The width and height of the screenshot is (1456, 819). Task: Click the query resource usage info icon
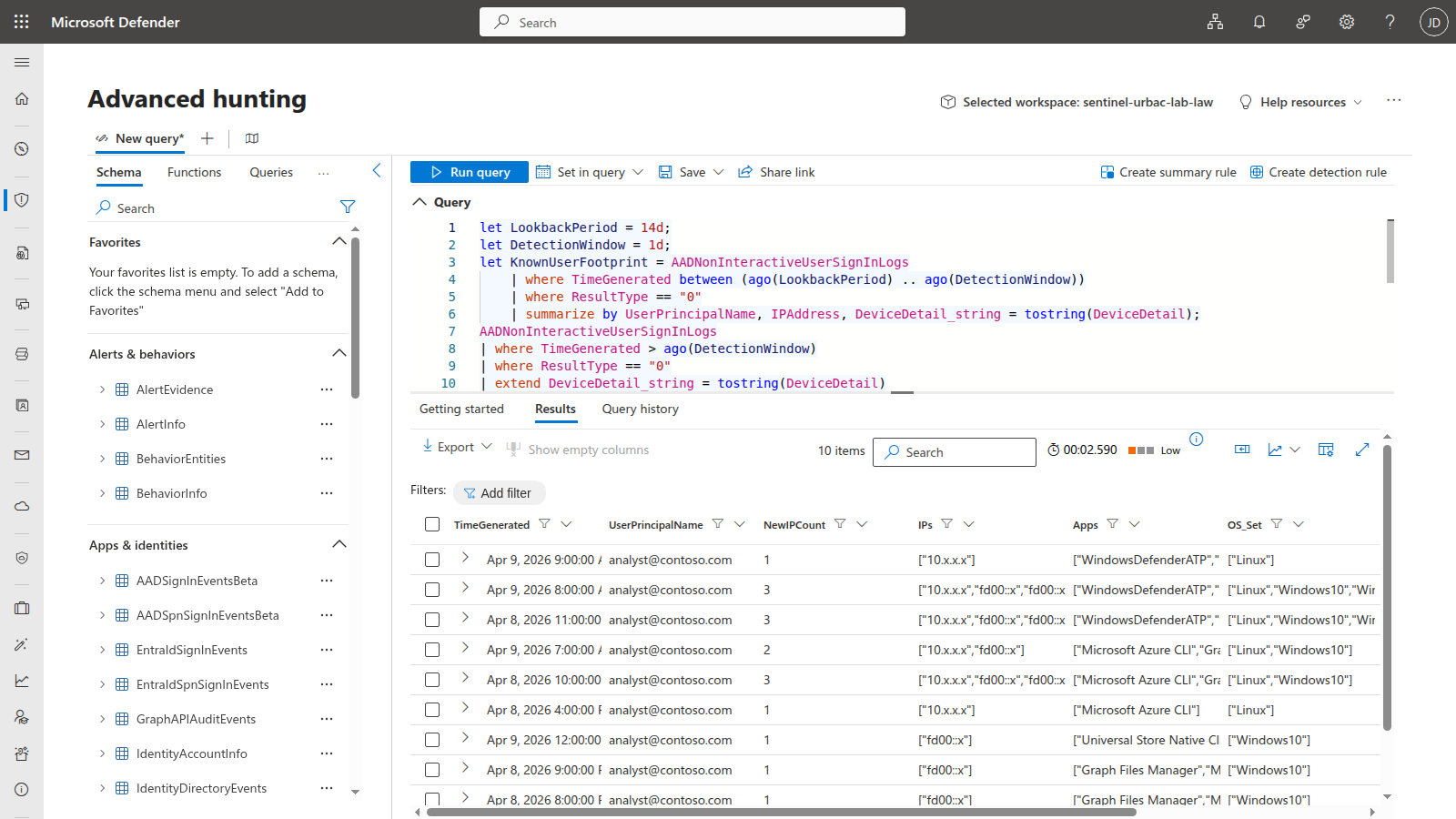coord(1197,439)
